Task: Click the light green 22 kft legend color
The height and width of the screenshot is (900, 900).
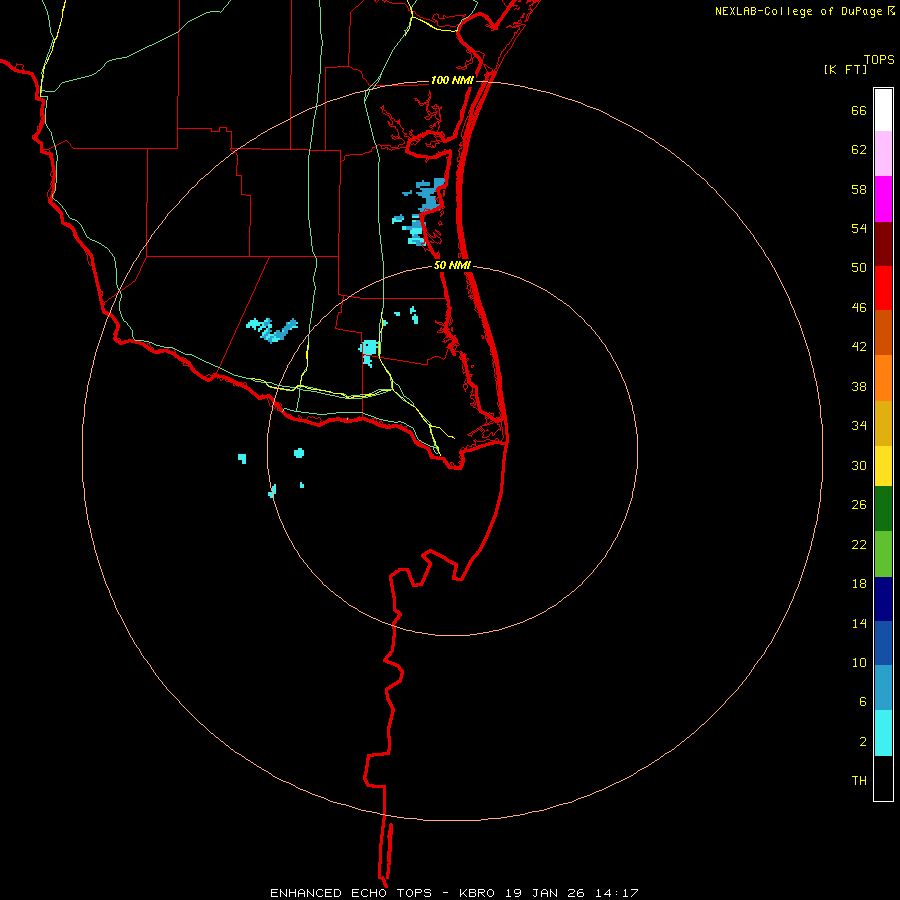Action: [883, 554]
